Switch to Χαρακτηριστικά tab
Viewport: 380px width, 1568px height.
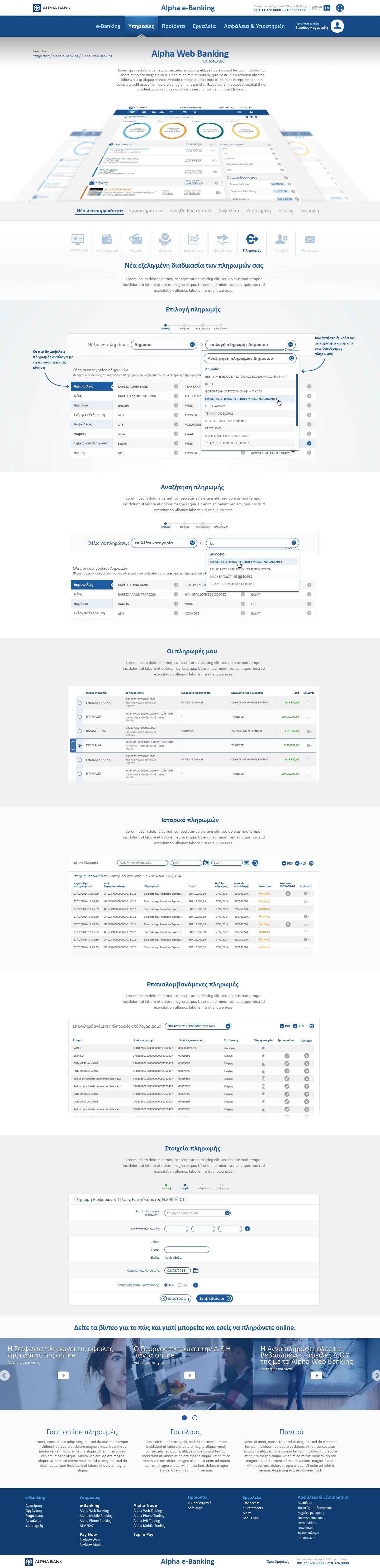(146, 211)
